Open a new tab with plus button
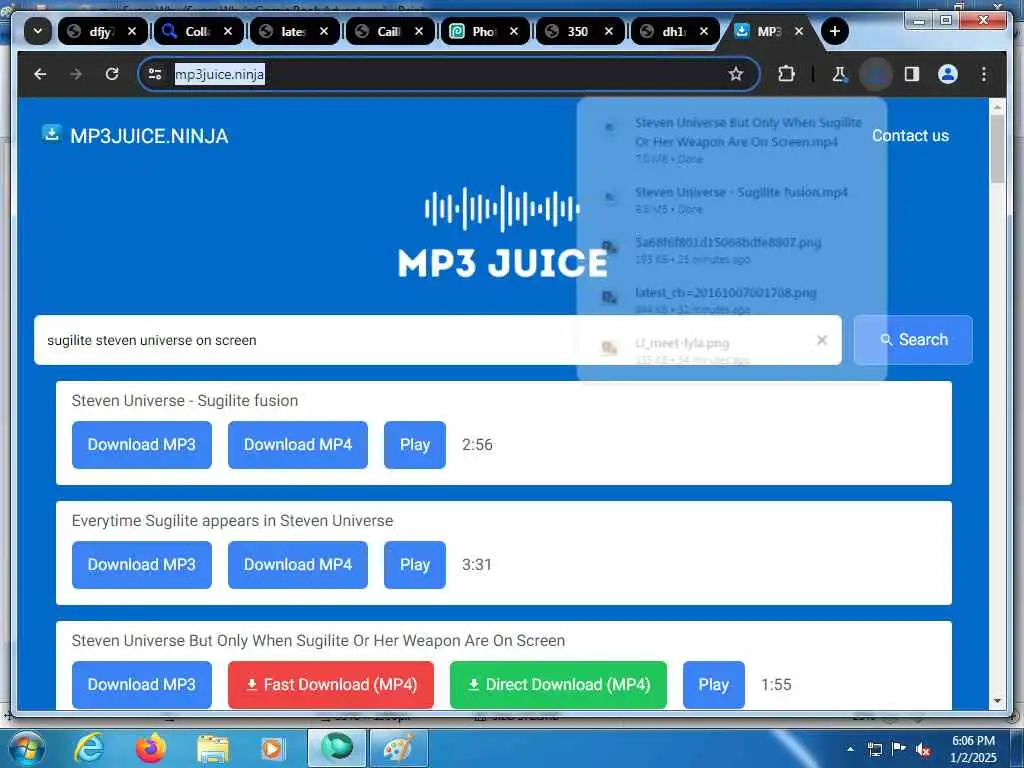1024x768 pixels. (x=835, y=31)
